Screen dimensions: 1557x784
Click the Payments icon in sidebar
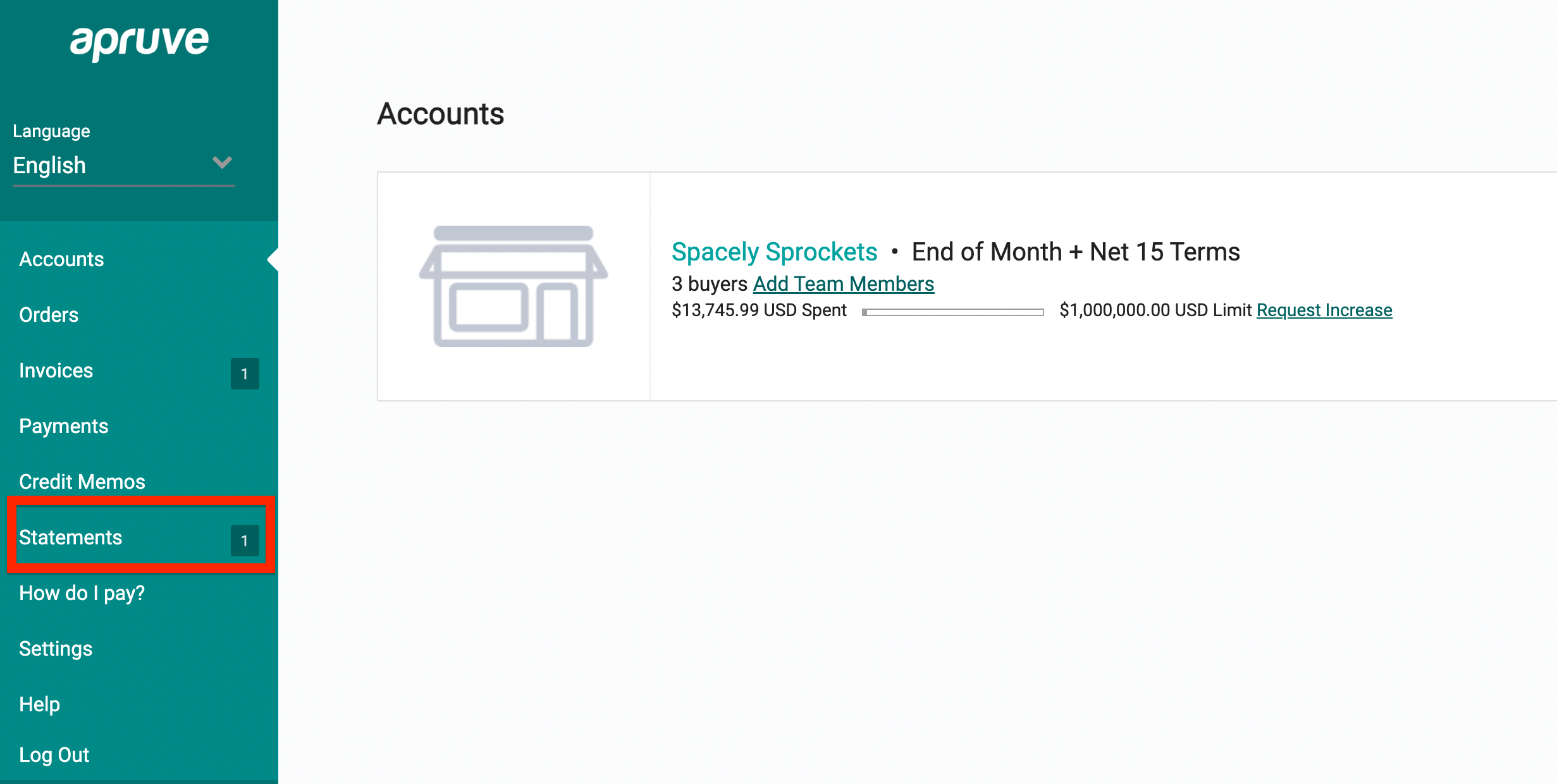click(63, 426)
